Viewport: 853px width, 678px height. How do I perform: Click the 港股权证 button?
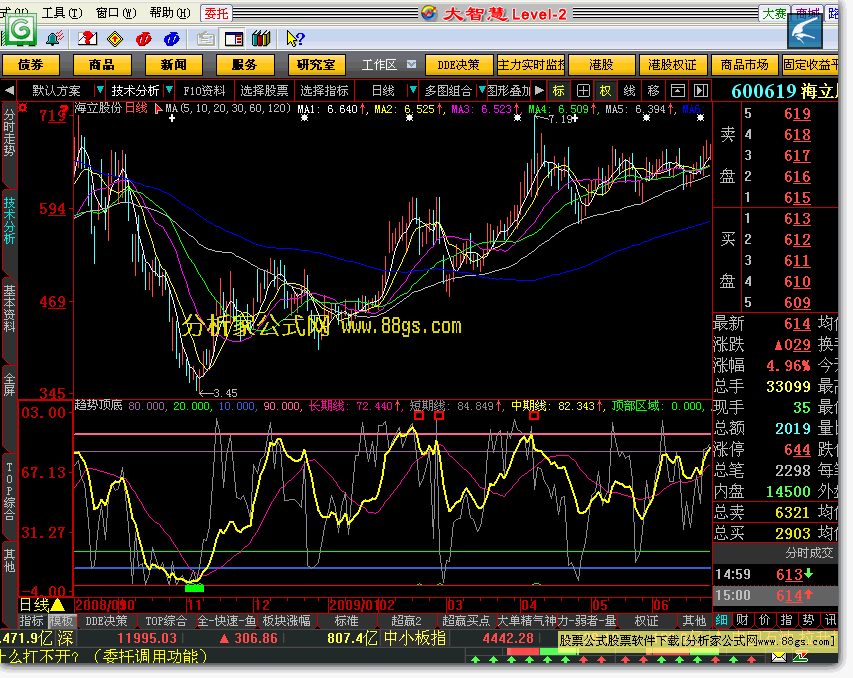tap(672, 65)
